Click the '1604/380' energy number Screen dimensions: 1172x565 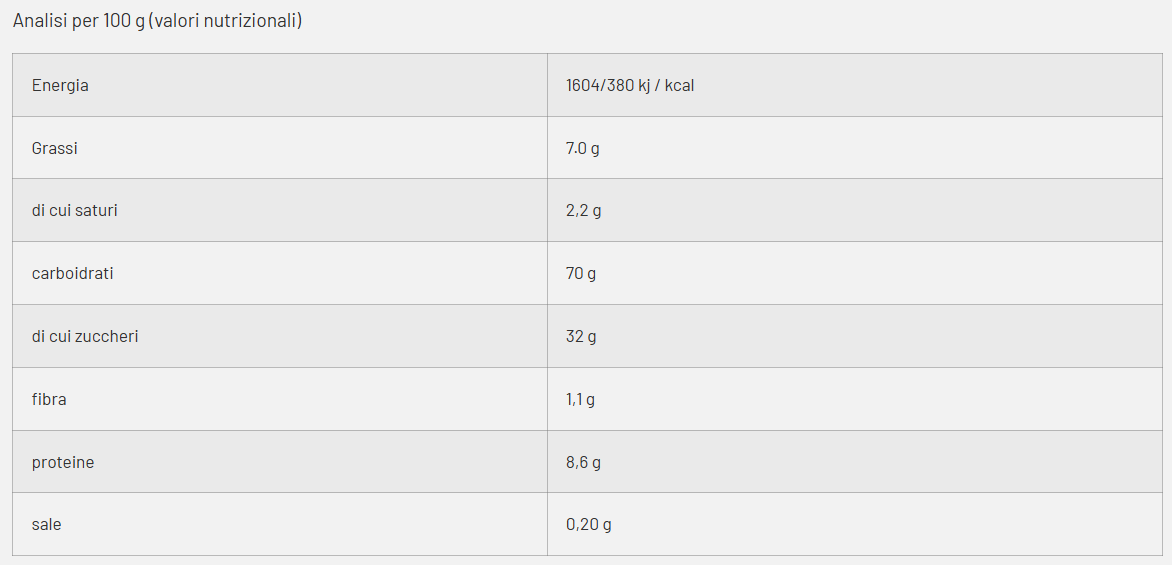coord(599,86)
